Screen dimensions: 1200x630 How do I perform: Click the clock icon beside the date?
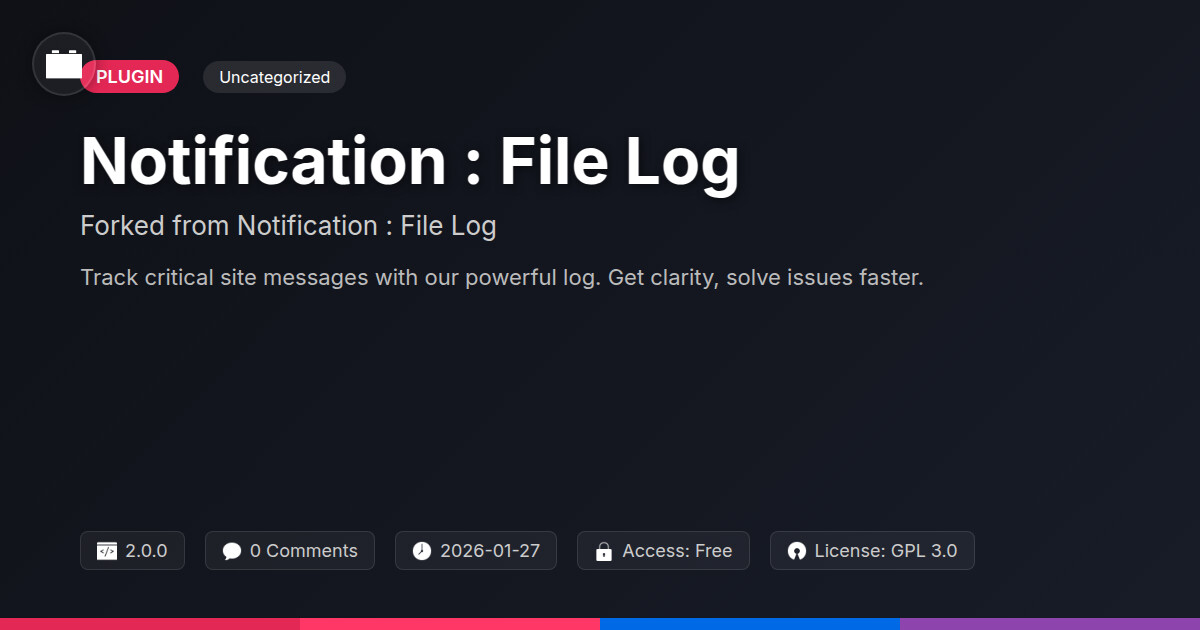422,551
